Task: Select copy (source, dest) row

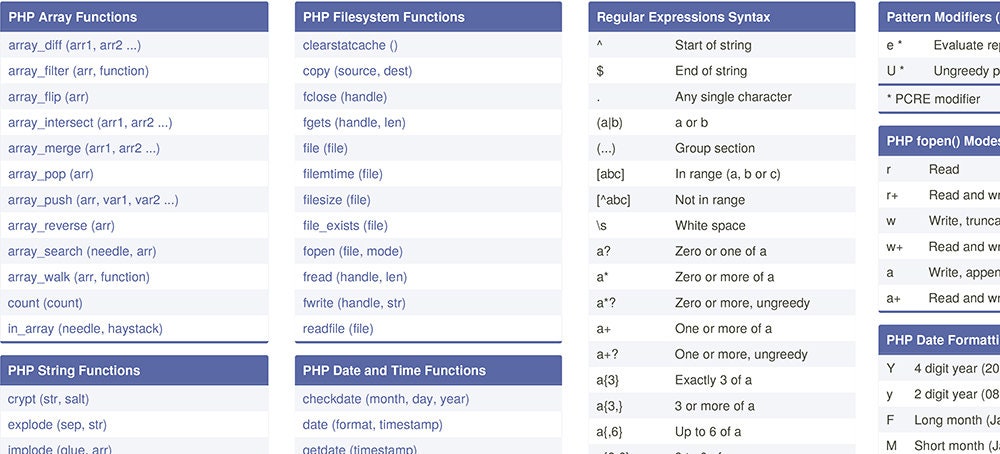Action: pos(428,71)
